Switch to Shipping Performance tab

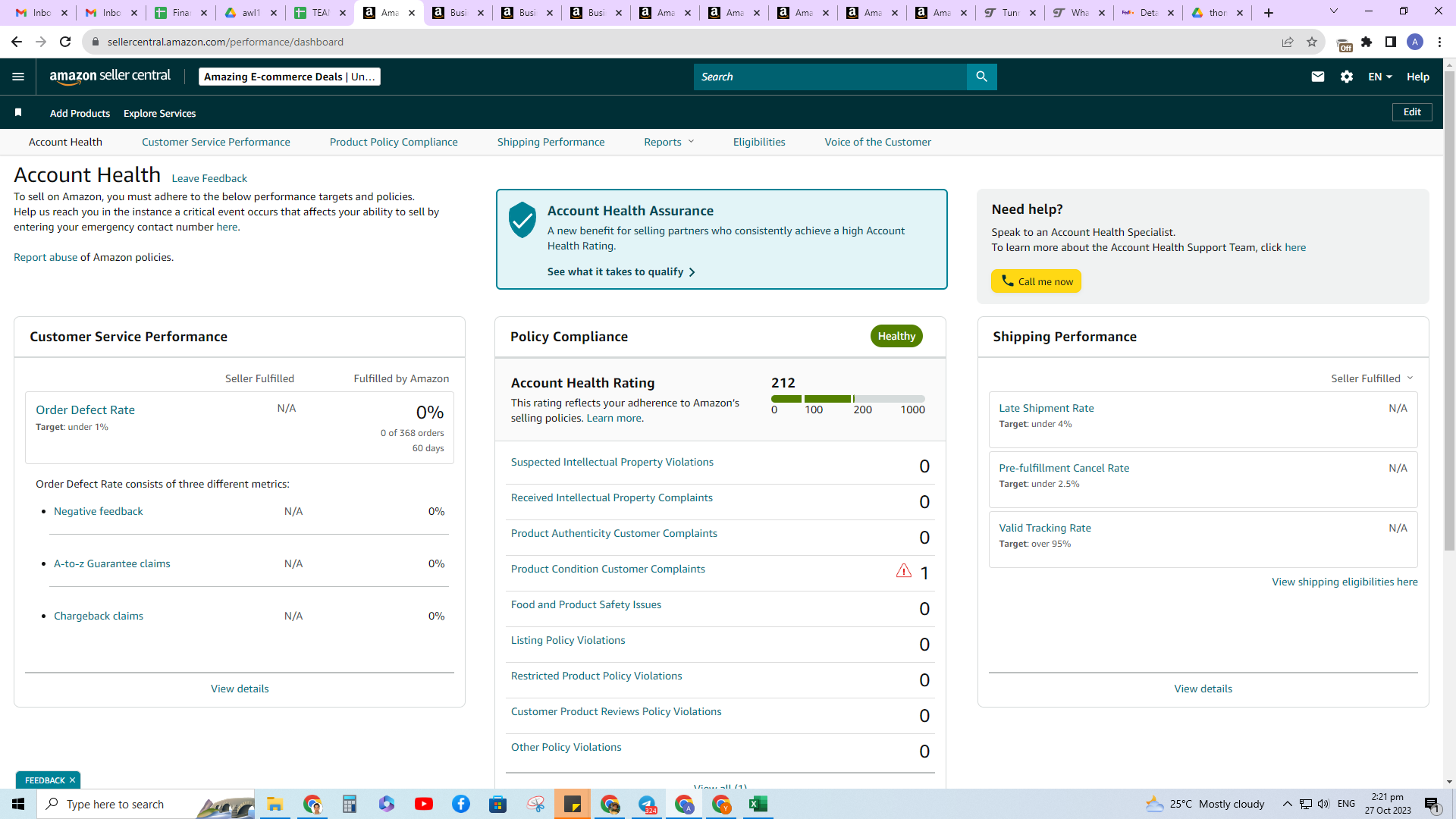click(551, 142)
